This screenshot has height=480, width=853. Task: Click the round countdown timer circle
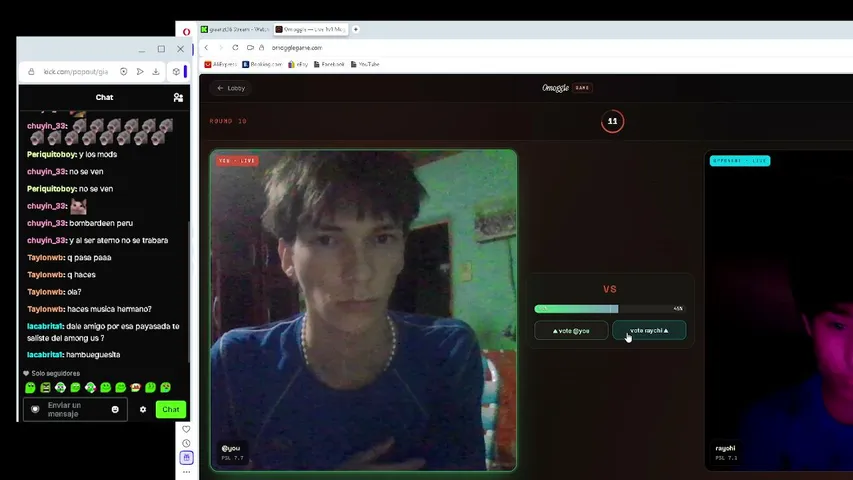pos(613,121)
